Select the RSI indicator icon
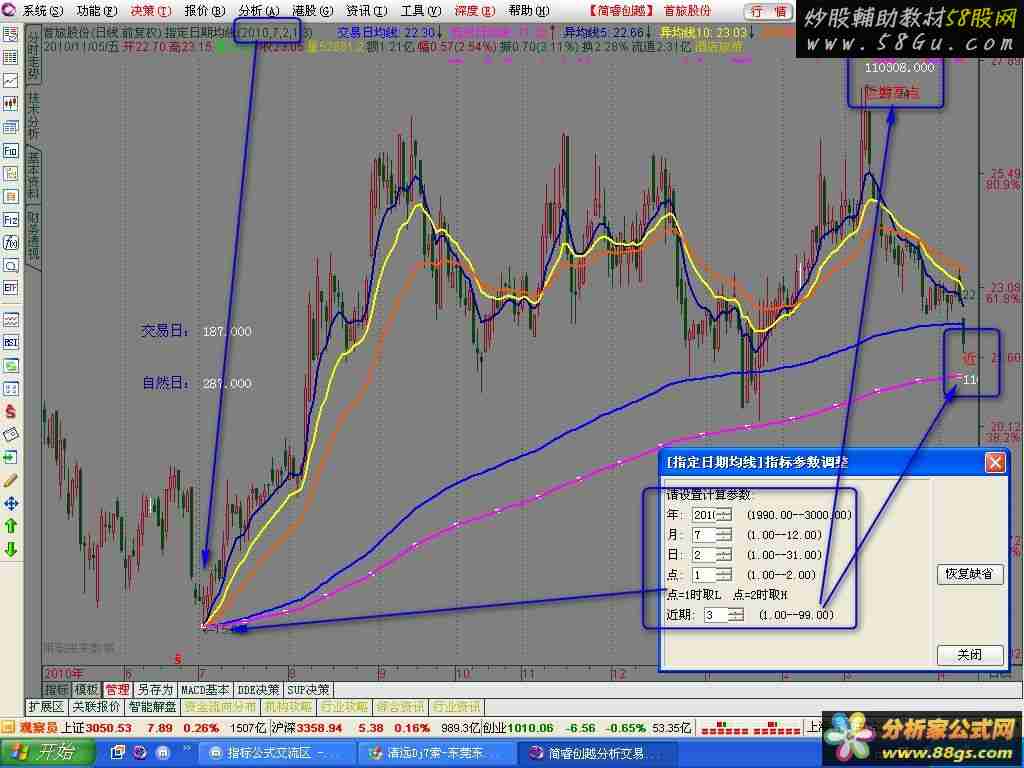Viewport: 1024px width, 768px height. tap(10, 342)
